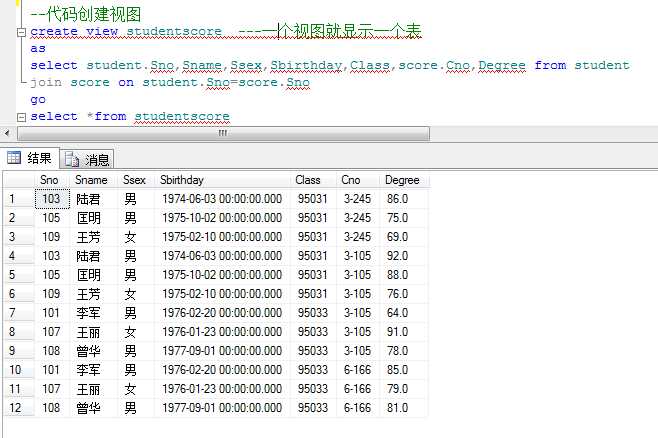Click the Degree cell 64.0
658x438 pixels.
(404, 313)
